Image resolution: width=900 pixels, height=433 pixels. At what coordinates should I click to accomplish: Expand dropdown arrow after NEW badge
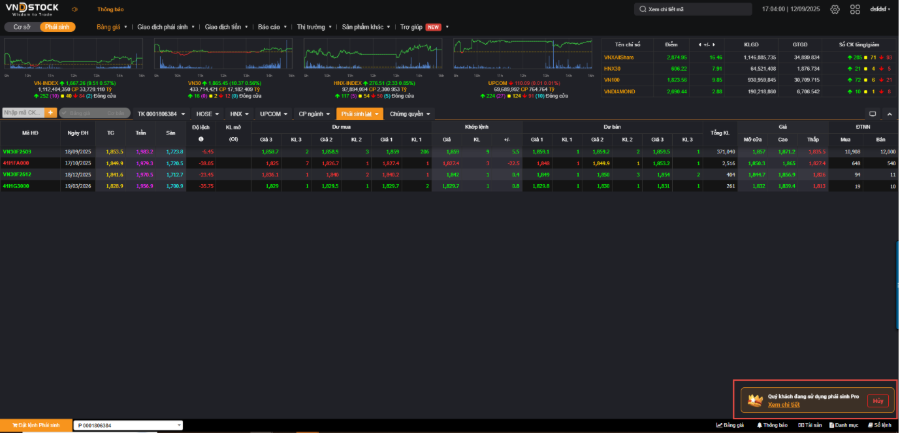447,27
